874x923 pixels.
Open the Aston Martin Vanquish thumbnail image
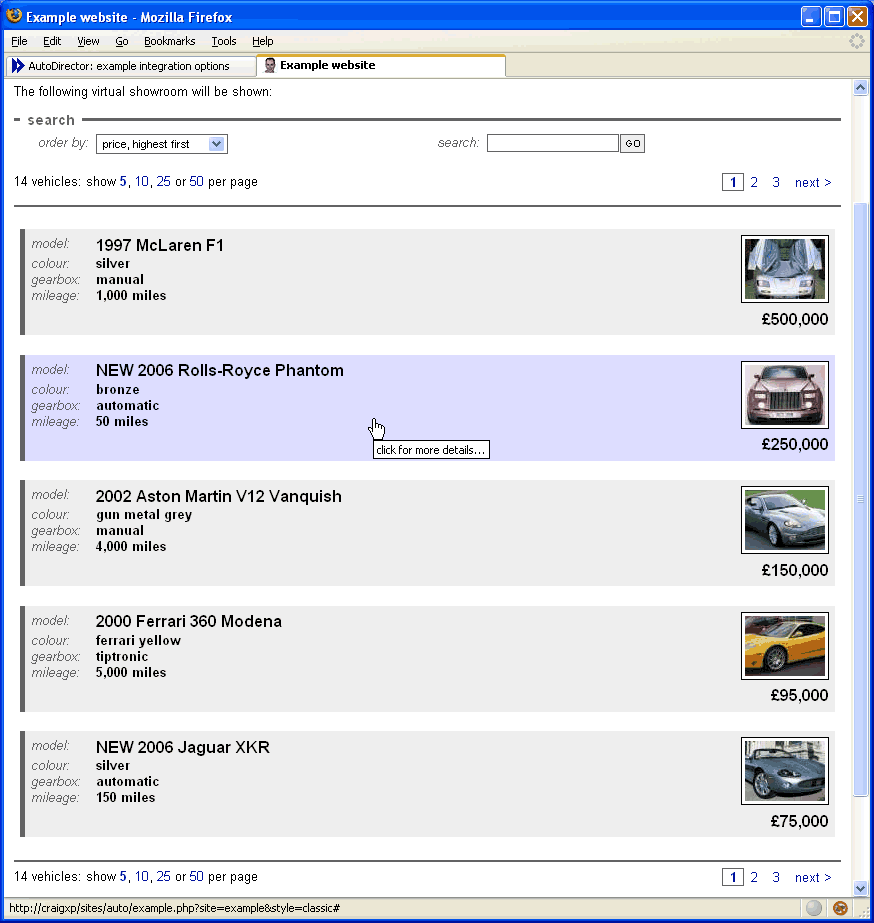[x=785, y=520]
